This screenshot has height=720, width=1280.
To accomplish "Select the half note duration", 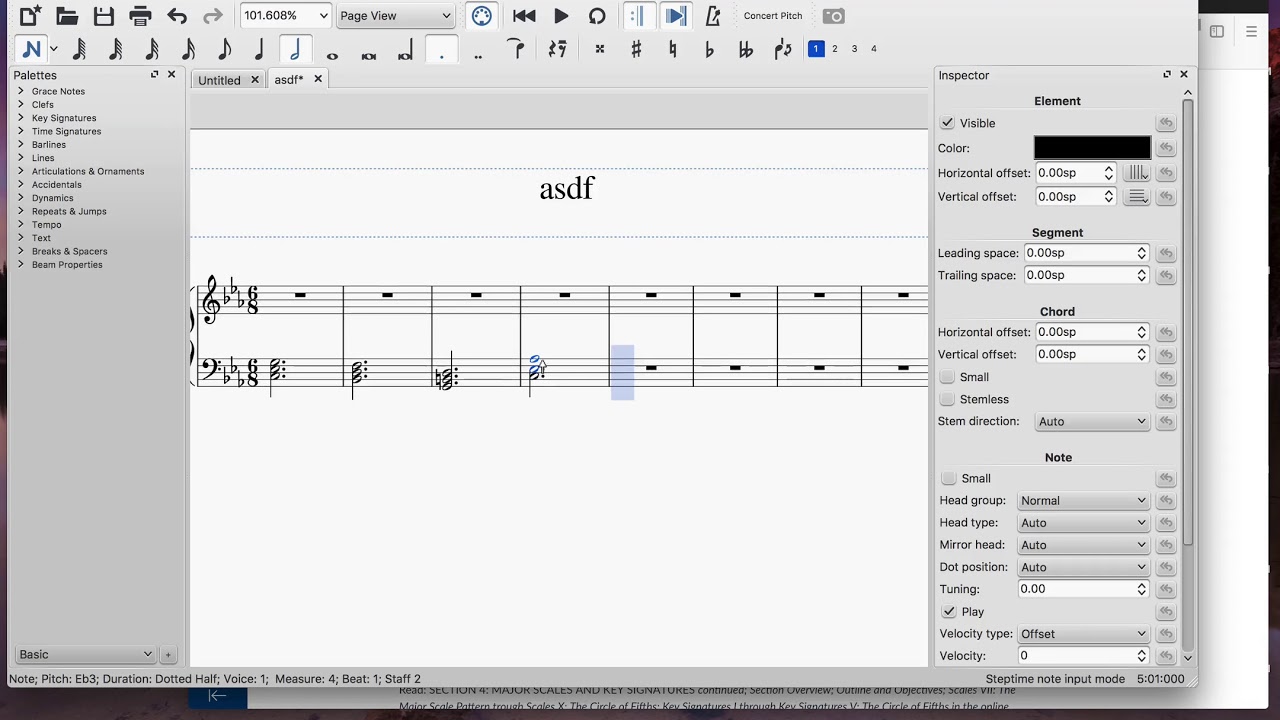I will [x=295, y=49].
